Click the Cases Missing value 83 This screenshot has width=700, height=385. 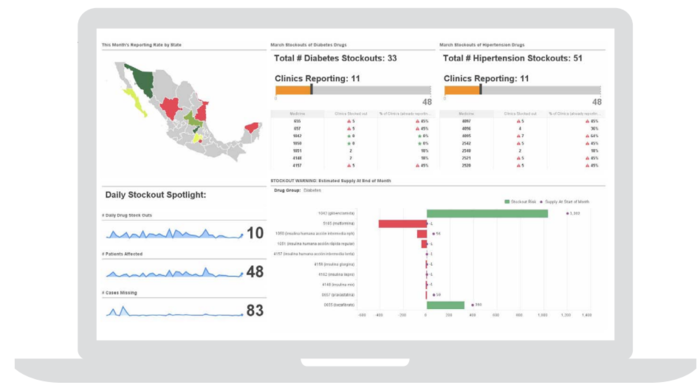(255, 311)
